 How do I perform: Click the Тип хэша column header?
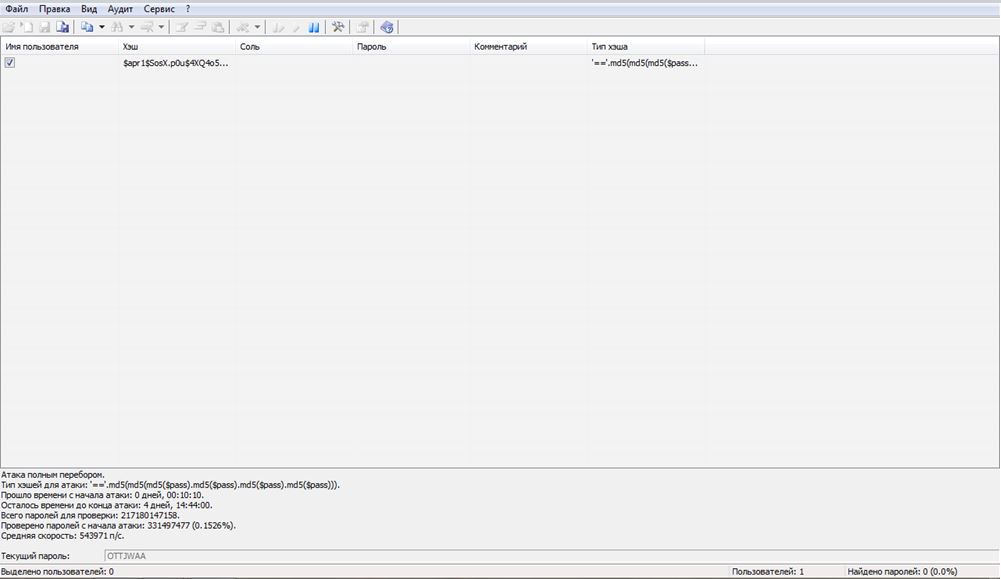pos(645,46)
